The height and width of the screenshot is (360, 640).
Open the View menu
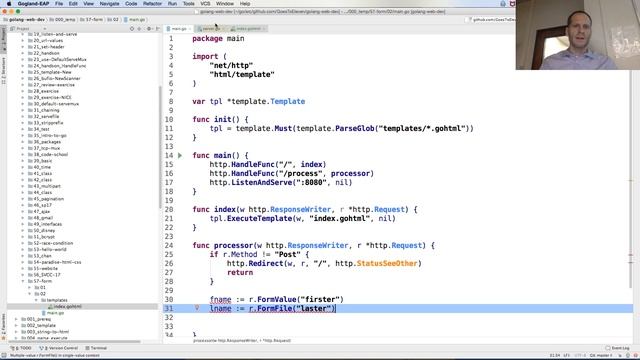click(x=89, y=4)
